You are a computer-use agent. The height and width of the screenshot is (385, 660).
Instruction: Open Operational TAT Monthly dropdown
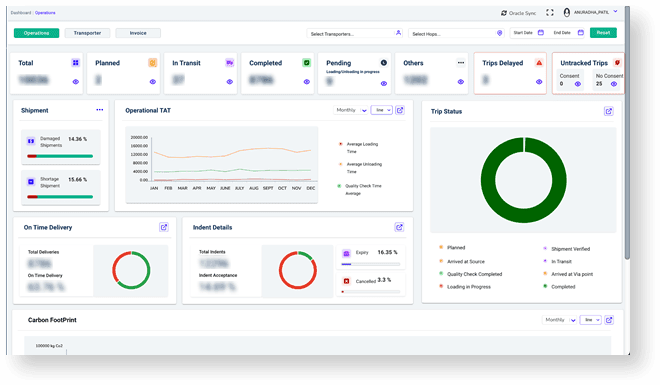click(x=351, y=110)
